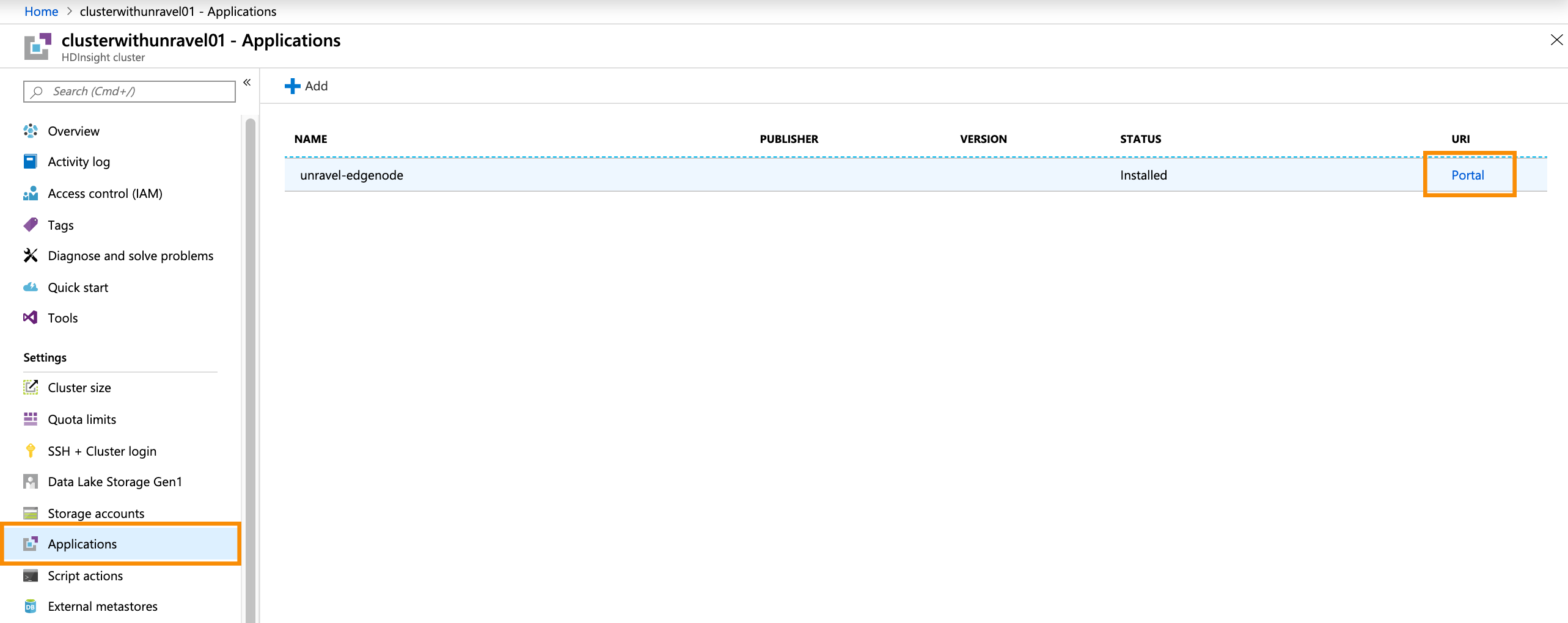This screenshot has height=623, width=1568.
Task: Click the Activity log icon
Action: tap(31, 162)
